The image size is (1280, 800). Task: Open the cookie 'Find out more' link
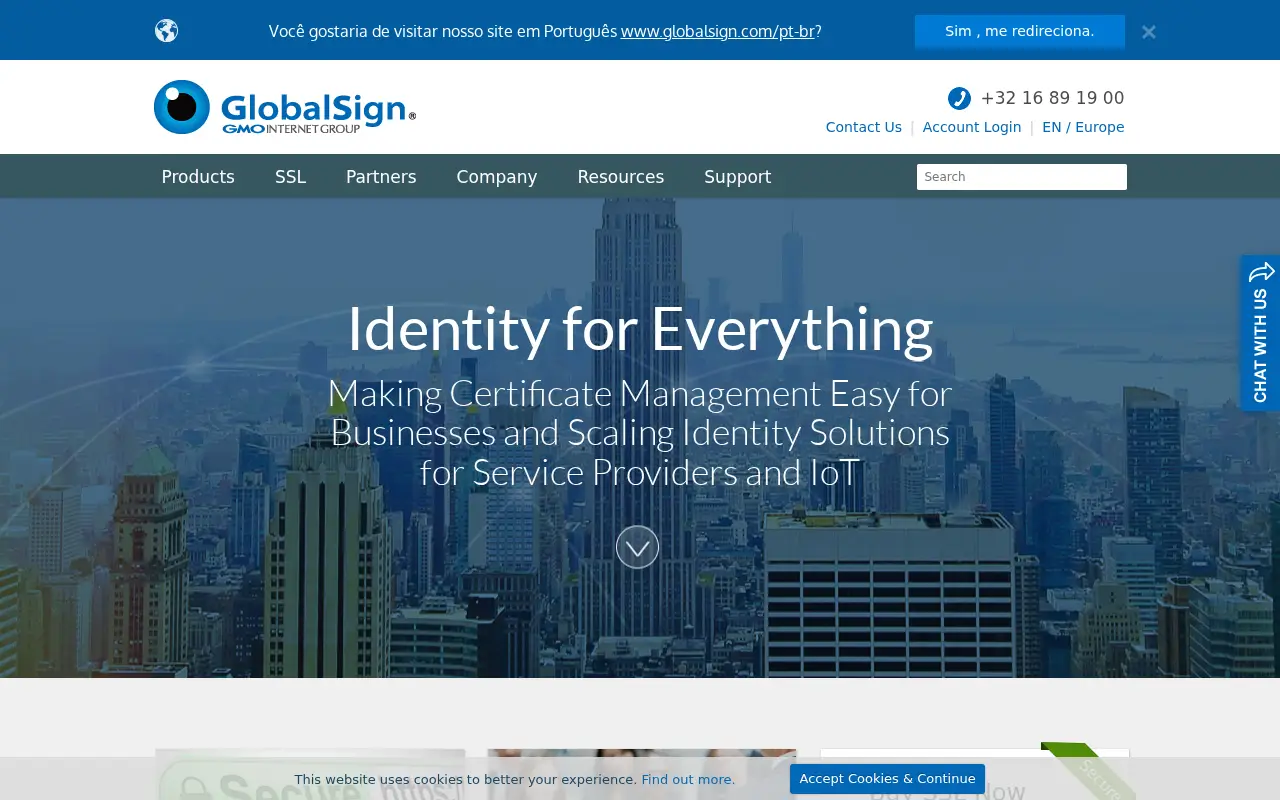pyautogui.click(x=688, y=780)
